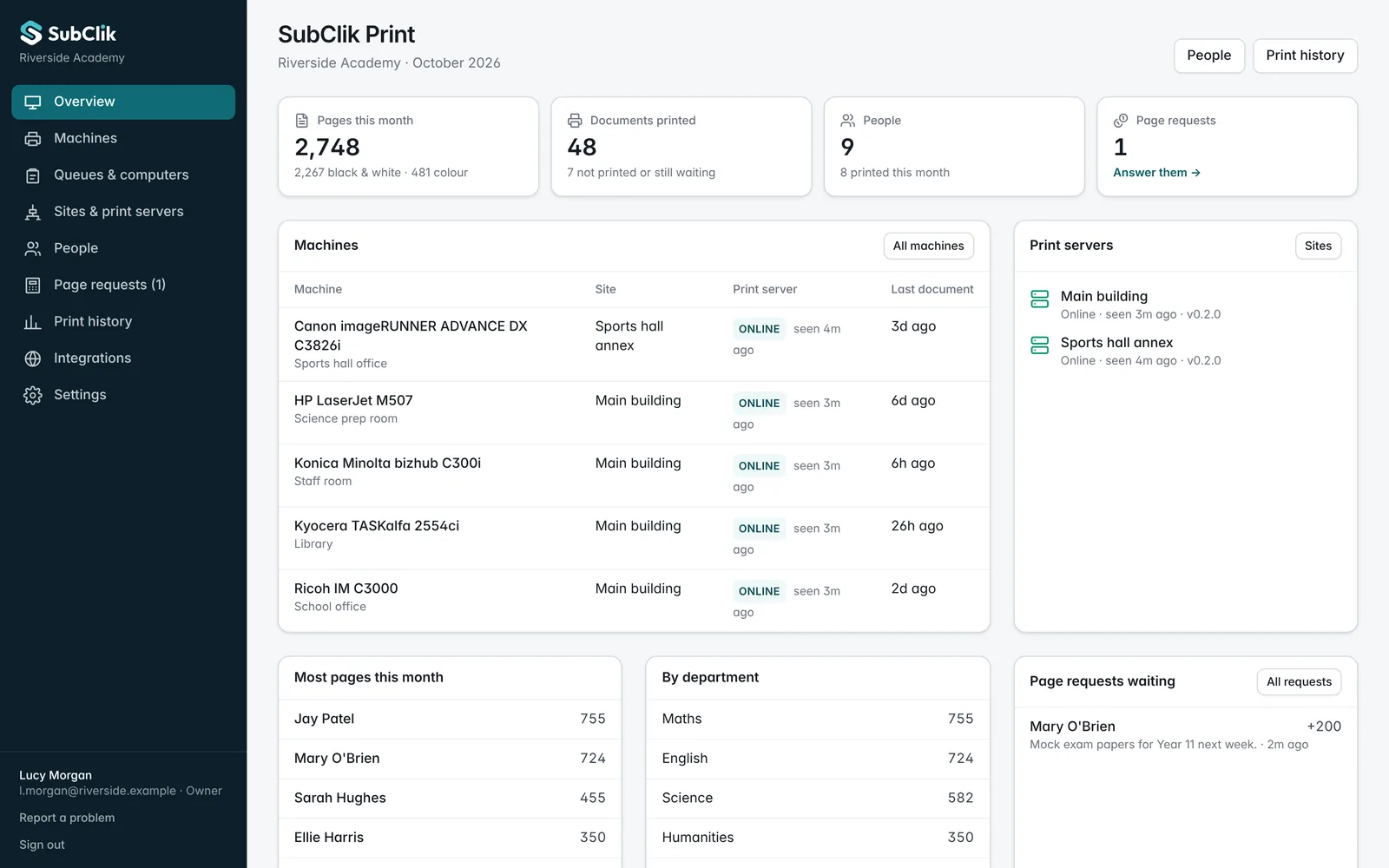The height and width of the screenshot is (868, 1389).
Task: Click Sports hall annex print server name
Action: tap(1116, 343)
